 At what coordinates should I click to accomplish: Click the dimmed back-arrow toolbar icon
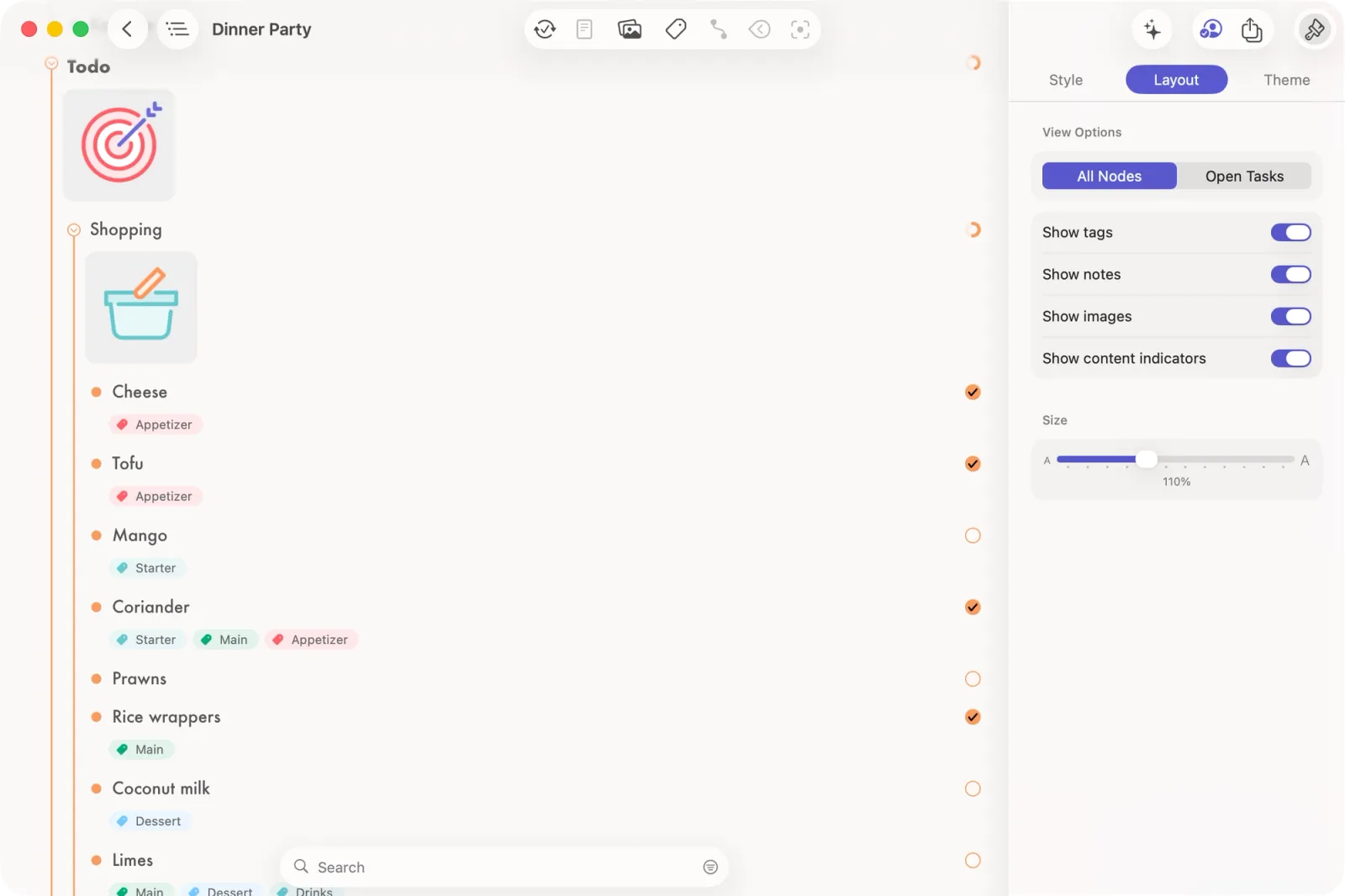coord(759,29)
